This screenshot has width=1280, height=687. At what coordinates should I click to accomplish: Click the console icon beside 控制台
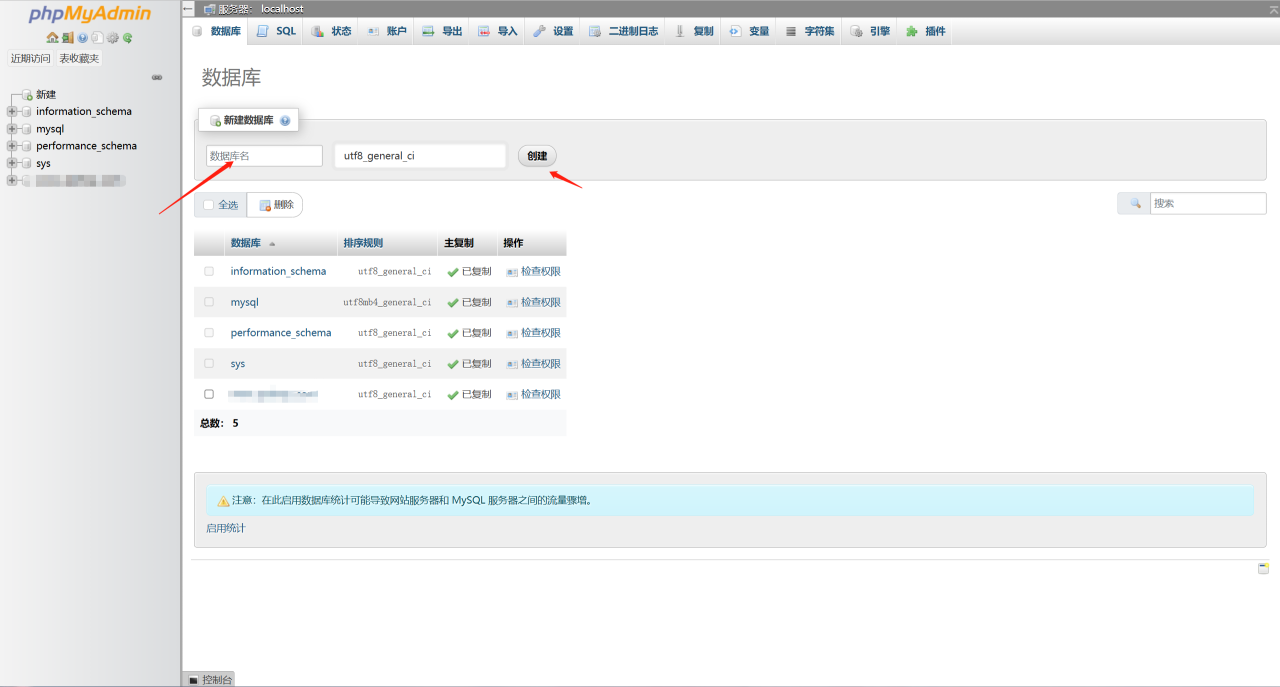[x=193, y=680]
